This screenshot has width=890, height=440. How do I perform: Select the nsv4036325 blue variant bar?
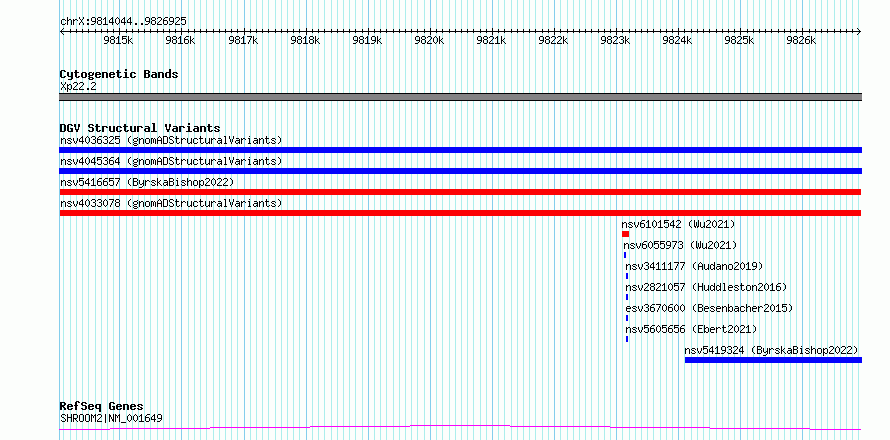tap(460, 150)
